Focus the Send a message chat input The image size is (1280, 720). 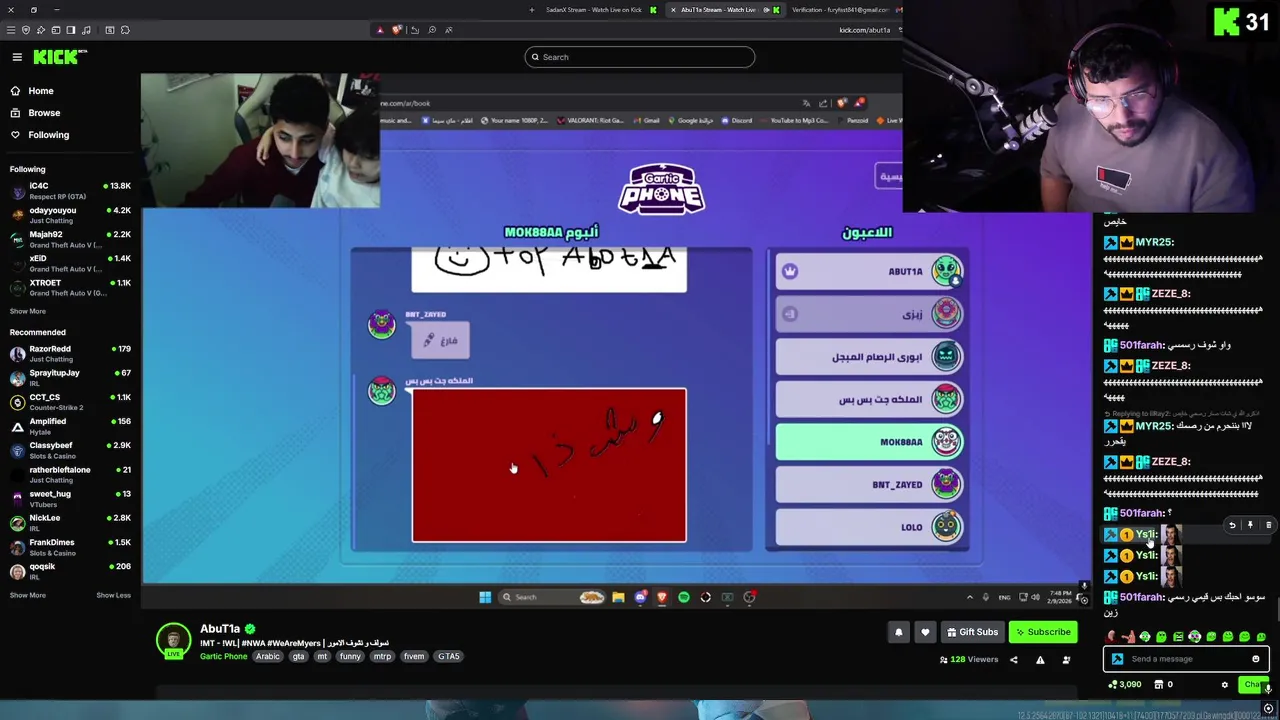tap(1186, 659)
